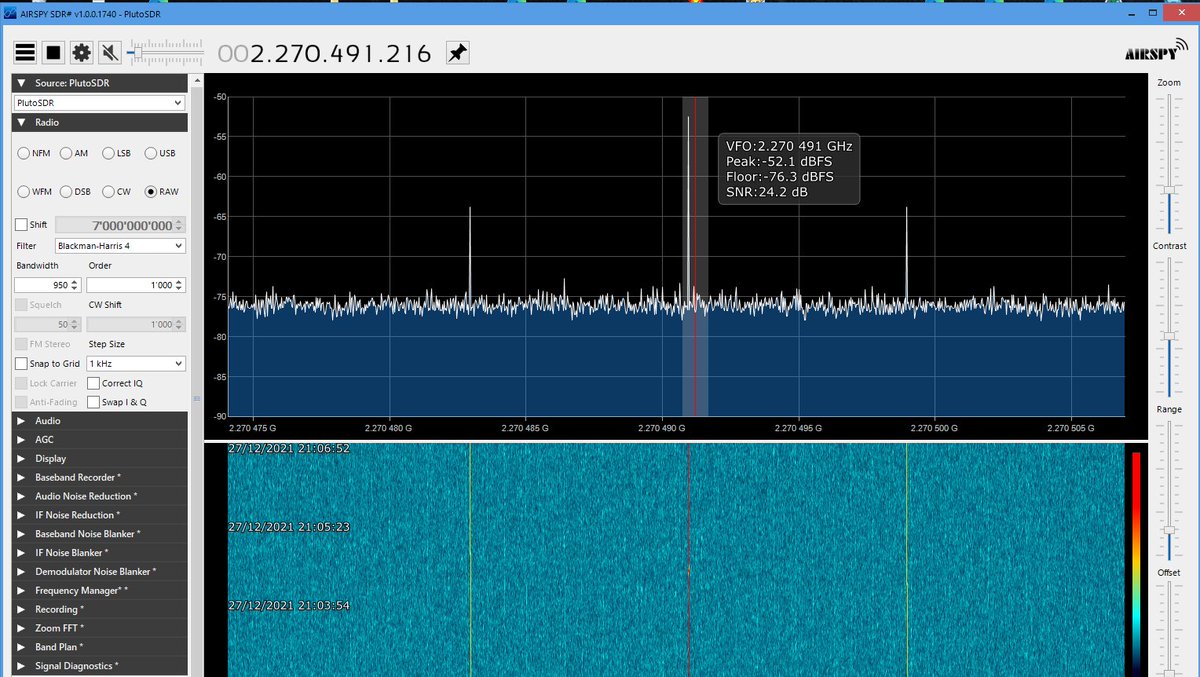This screenshot has height=677, width=1200.
Task: Open the Blackman-Harris 4 filter dropdown
Action: (x=120, y=246)
